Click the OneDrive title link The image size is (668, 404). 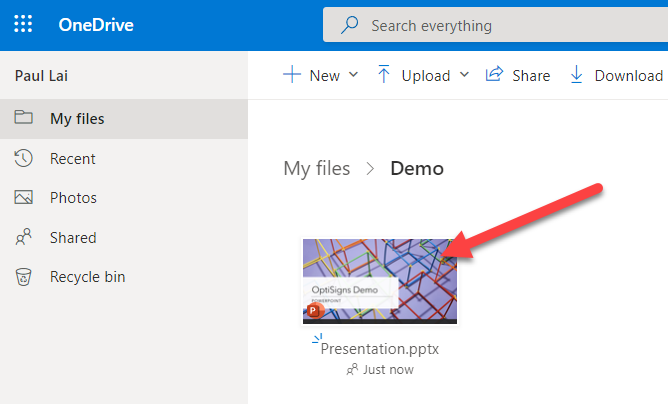[96, 25]
